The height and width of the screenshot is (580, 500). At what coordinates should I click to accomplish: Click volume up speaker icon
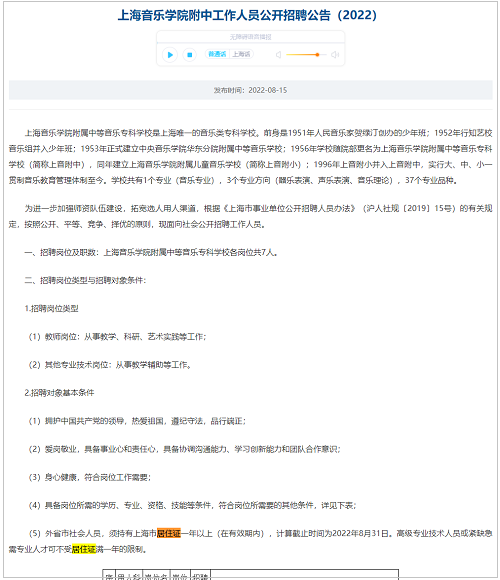coord(335,55)
